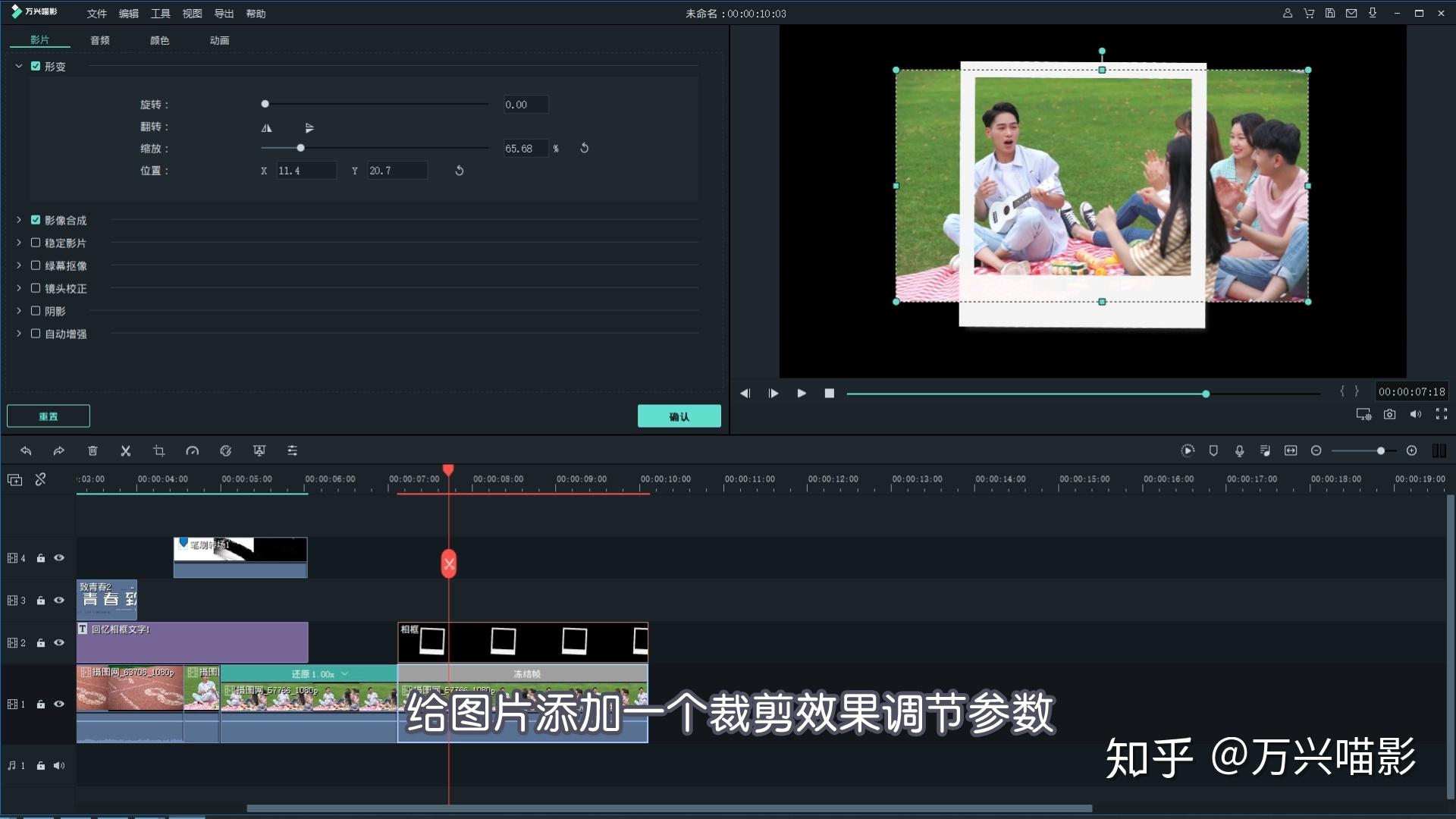Expand the 影像合成 section
The width and height of the screenshot is (1456, 819).
point(19,220)
